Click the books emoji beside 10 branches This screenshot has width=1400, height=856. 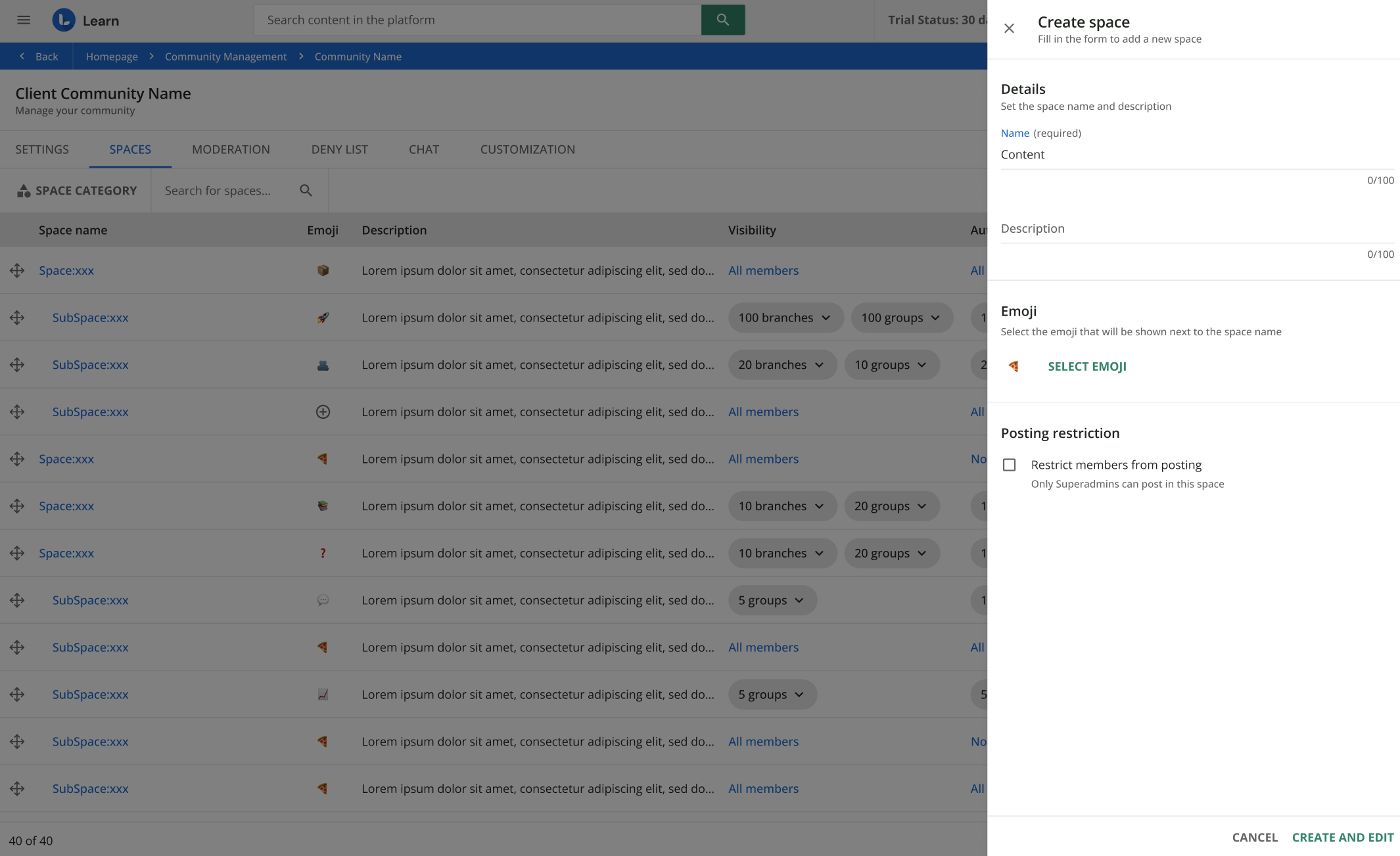(323, 506)
